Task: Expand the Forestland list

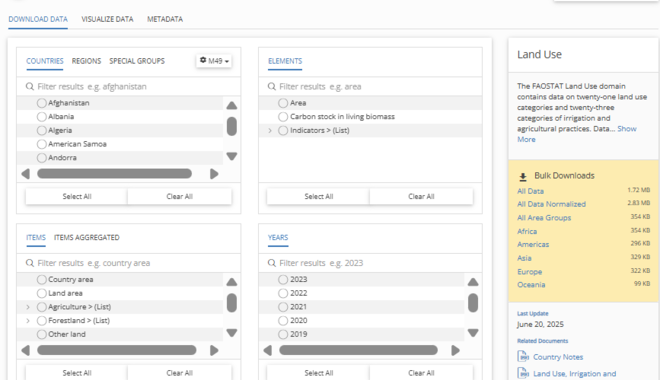Action: 28,321
